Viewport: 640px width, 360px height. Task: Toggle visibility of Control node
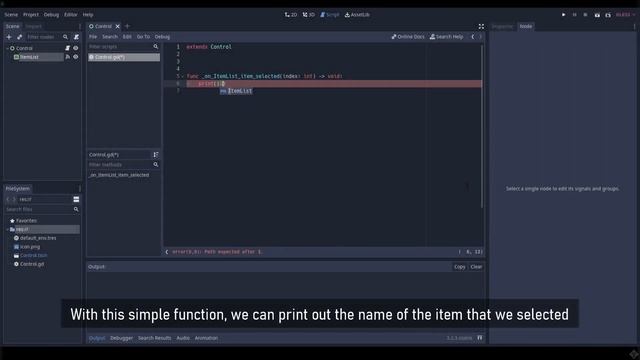pos(76,48)
